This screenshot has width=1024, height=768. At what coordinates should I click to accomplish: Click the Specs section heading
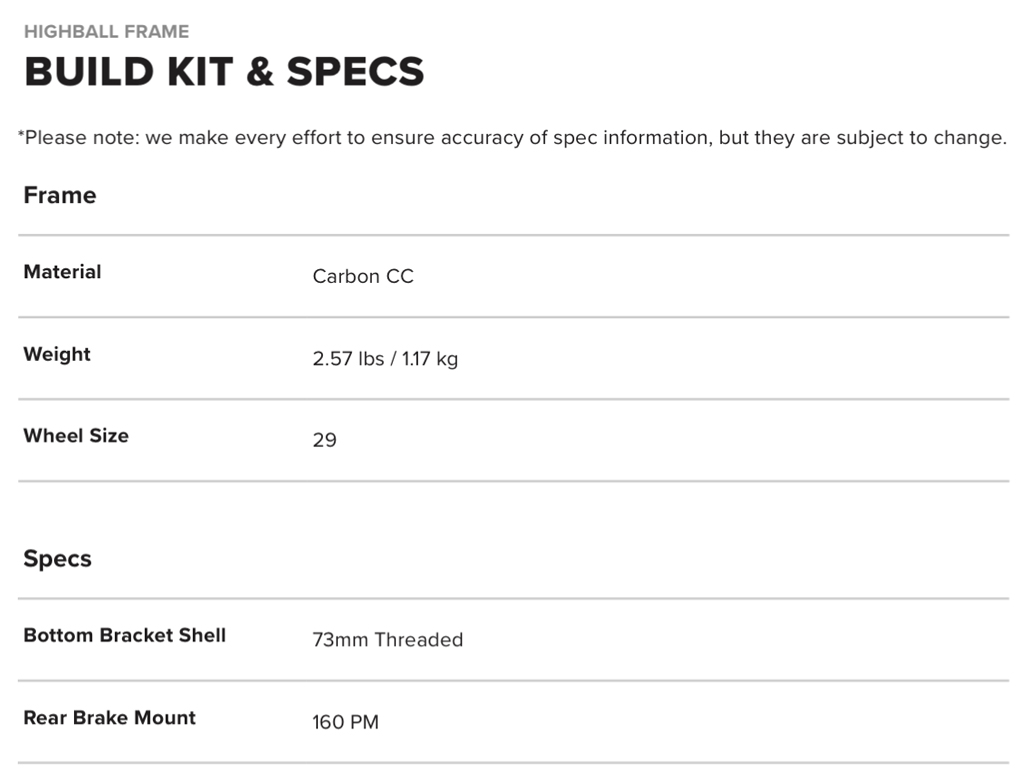[58, 559]
